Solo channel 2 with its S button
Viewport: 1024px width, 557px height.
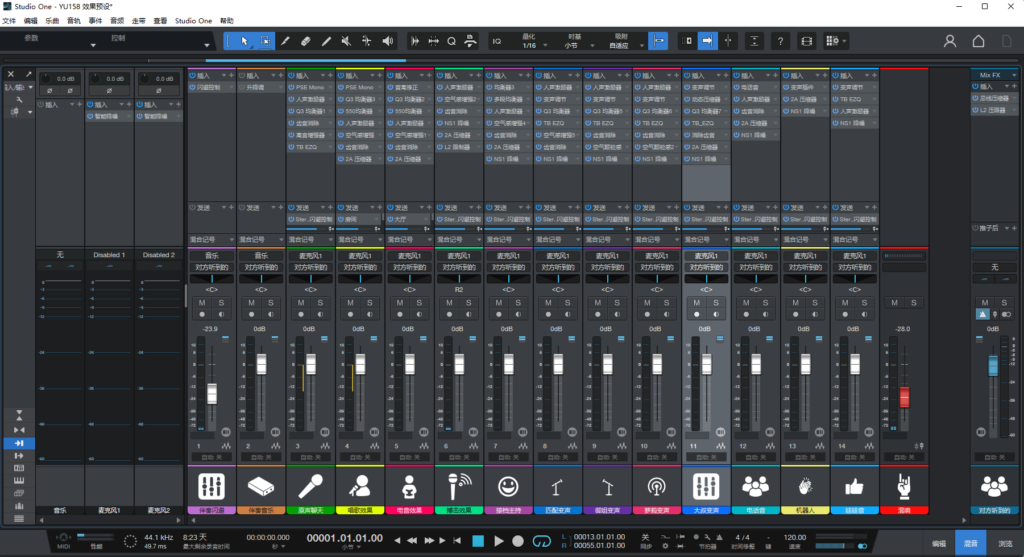pos(270,303)
